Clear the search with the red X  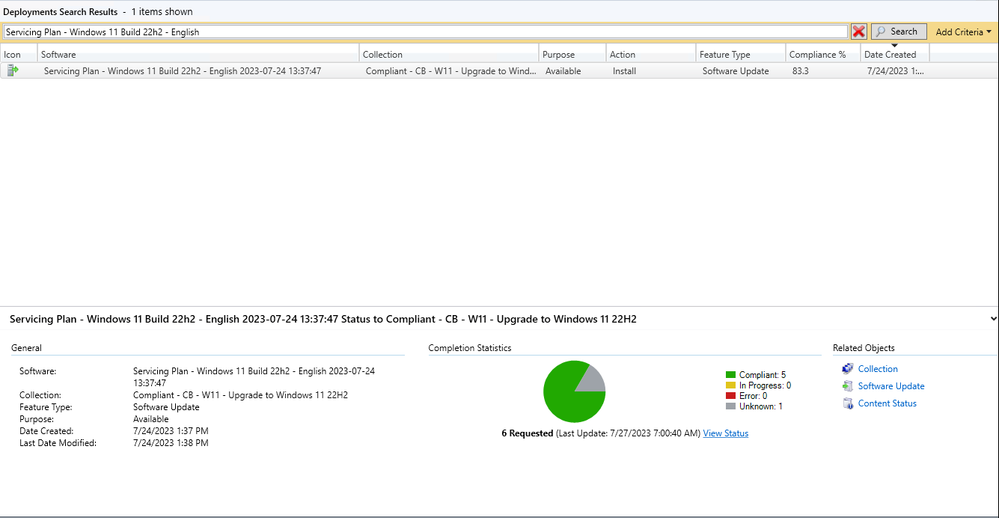pos(858,31)
